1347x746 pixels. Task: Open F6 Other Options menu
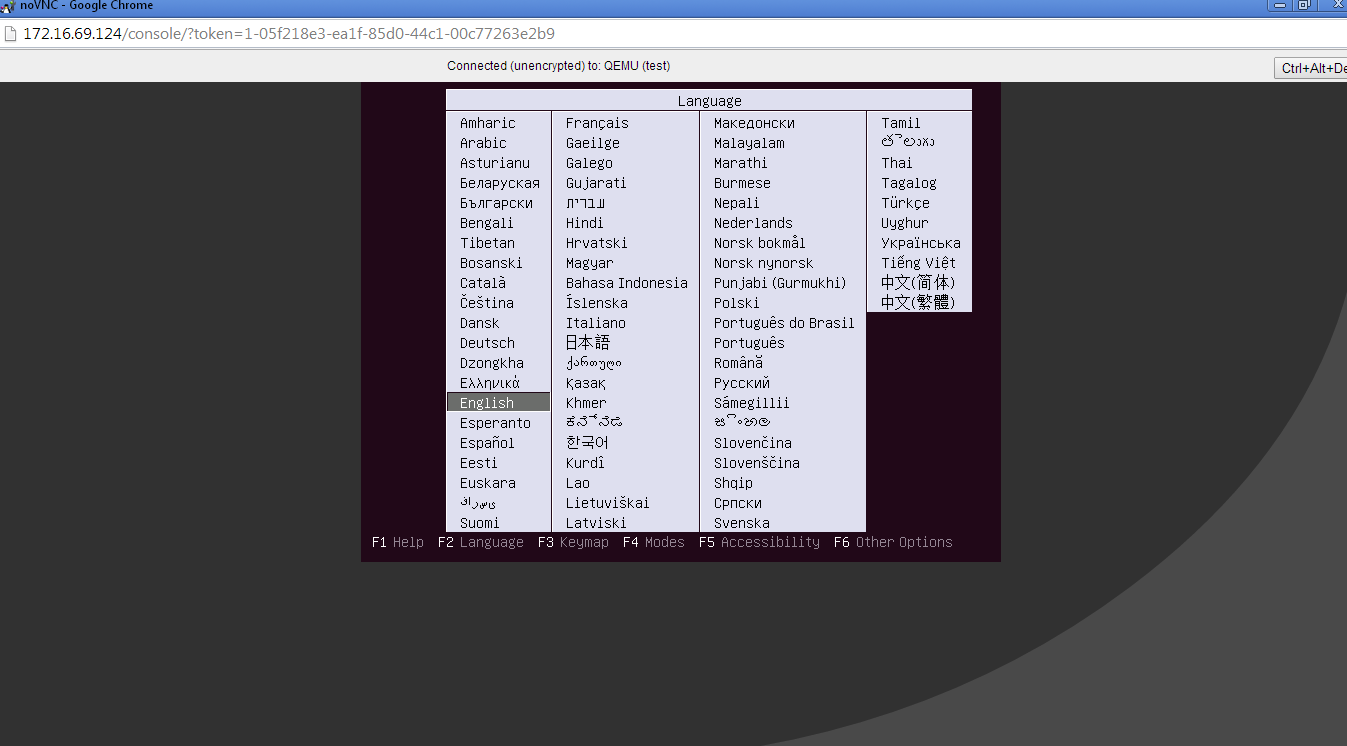click(x=893, y=542)
